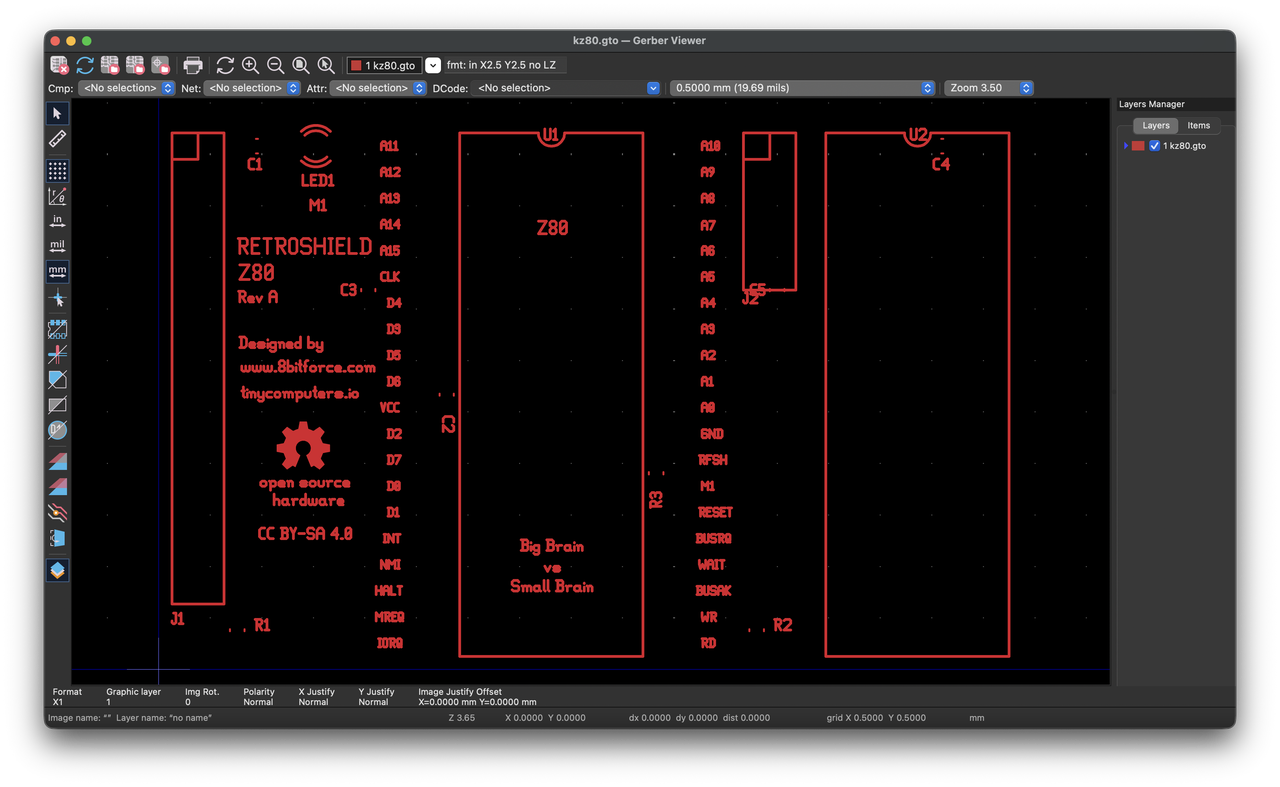Switch units to mils
The image size is (1280, 787).
tap(57, 244)
